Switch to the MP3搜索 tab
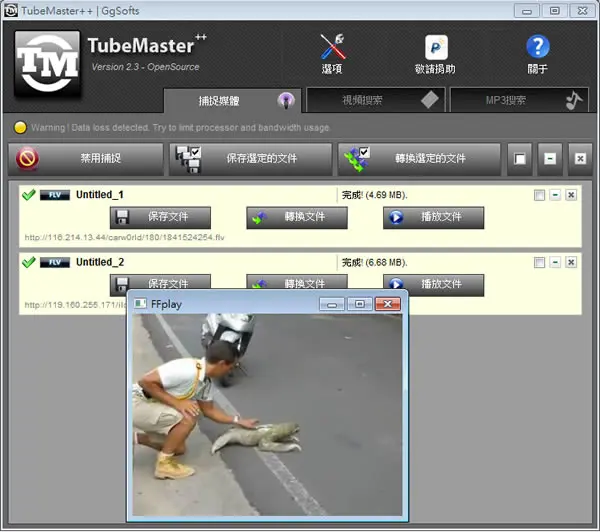600x532 pixels. click(519, 100)
